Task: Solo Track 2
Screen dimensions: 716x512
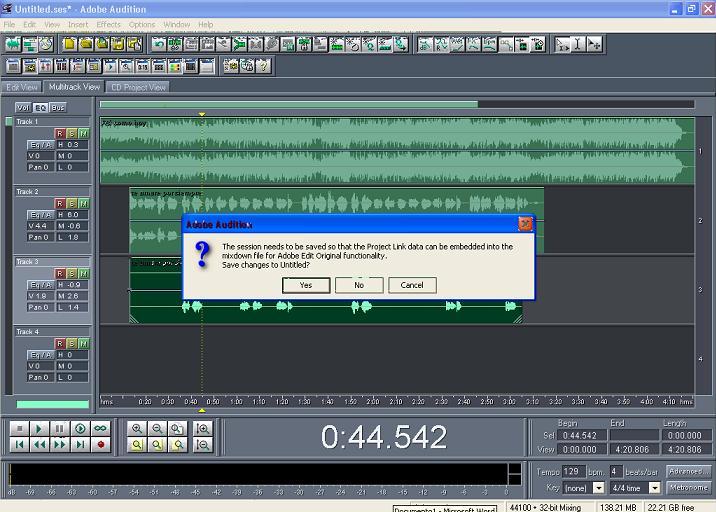Action: 72,203
